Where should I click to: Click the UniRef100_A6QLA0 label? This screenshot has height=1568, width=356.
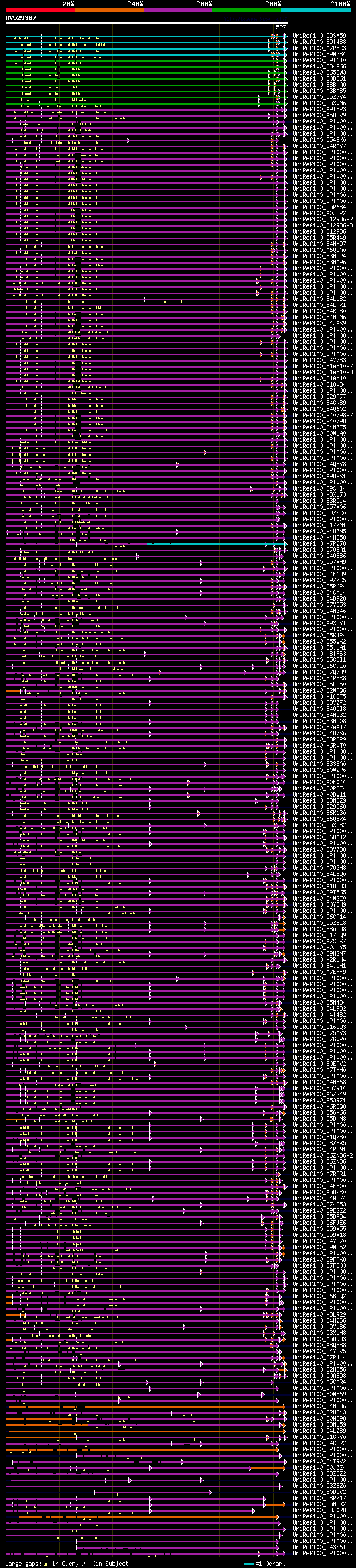[x=319, y=250]
